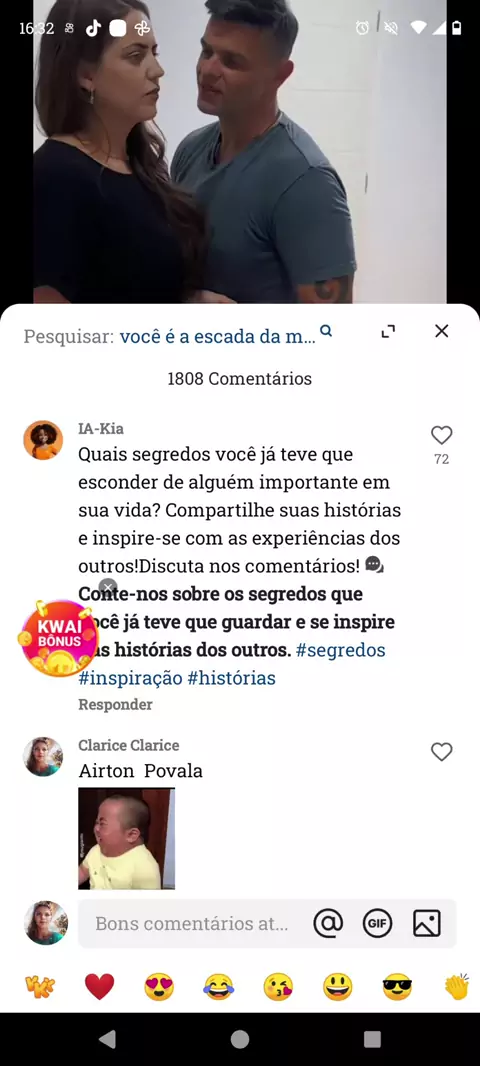Close the comments panel

(441, 331)
